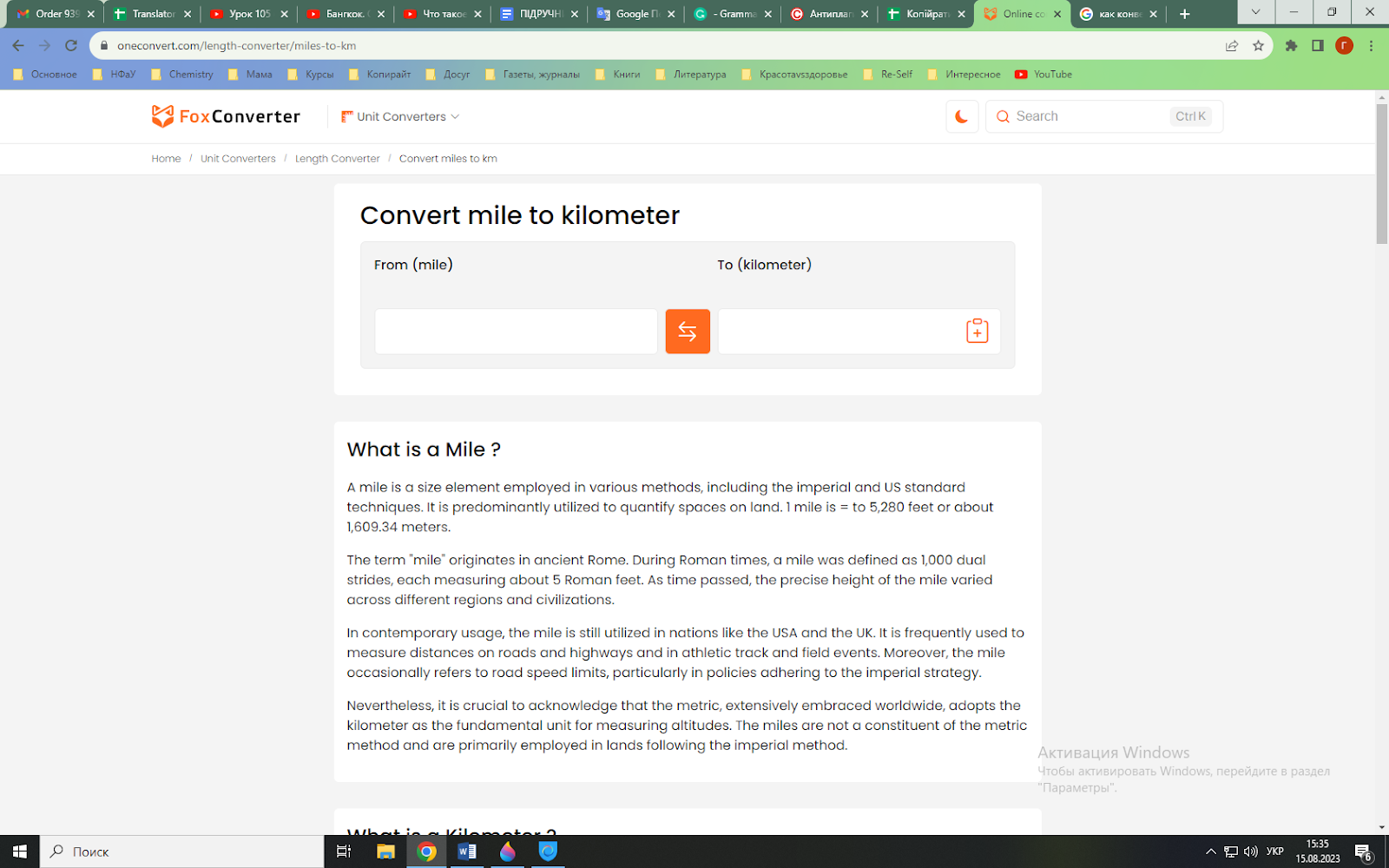Switch to the Order Gmail tab
Screen dimensions: 1389x868
click(56, 14)
